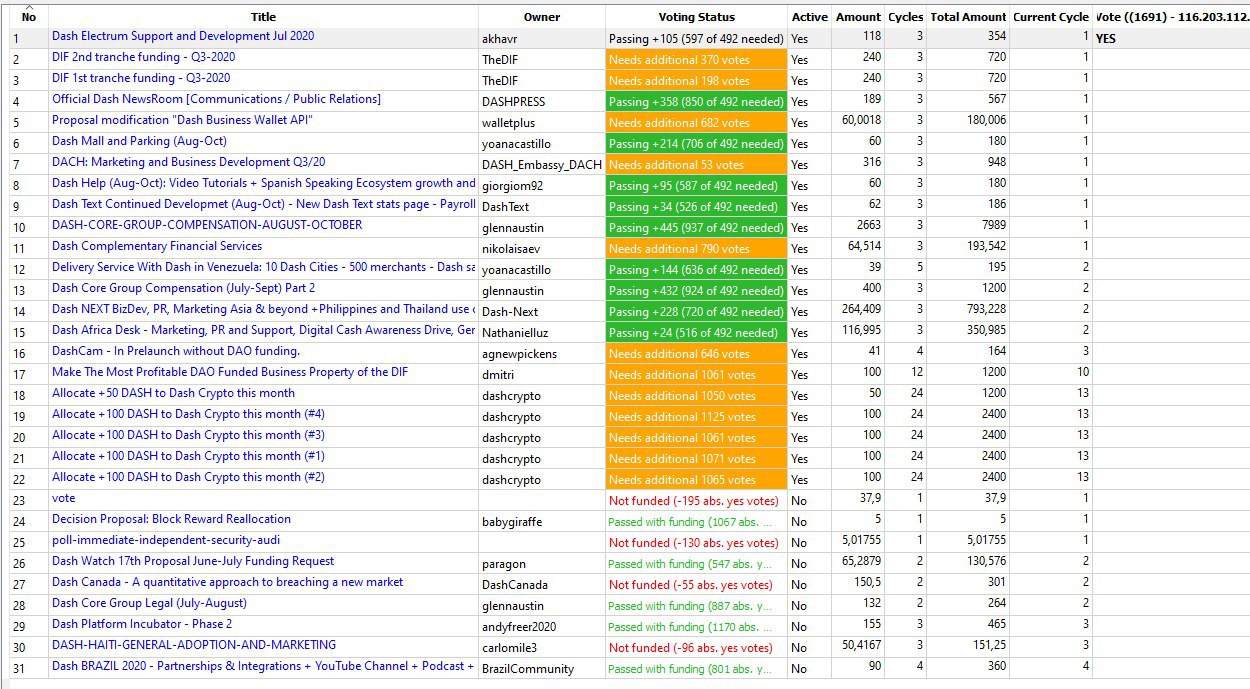Image resolution: width=1250 pixels, height=689 pixels.
Task: Open DIF 2nd tranche funding - Q3-2020 link
Action: click(144, 57)
